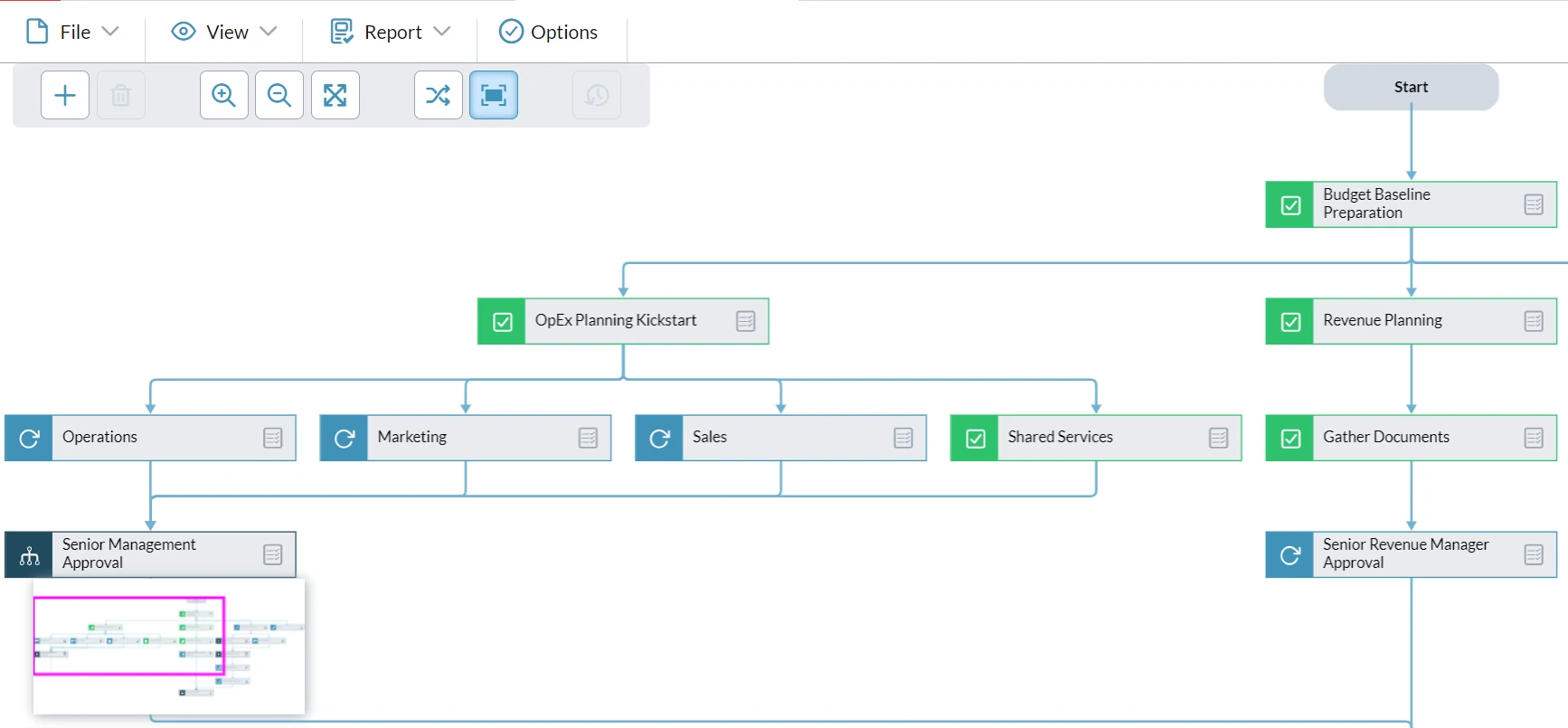Open the Senior Revenue Manager Approval details icon
This screenshot has height=728, width=1568.
point(1534,554)
